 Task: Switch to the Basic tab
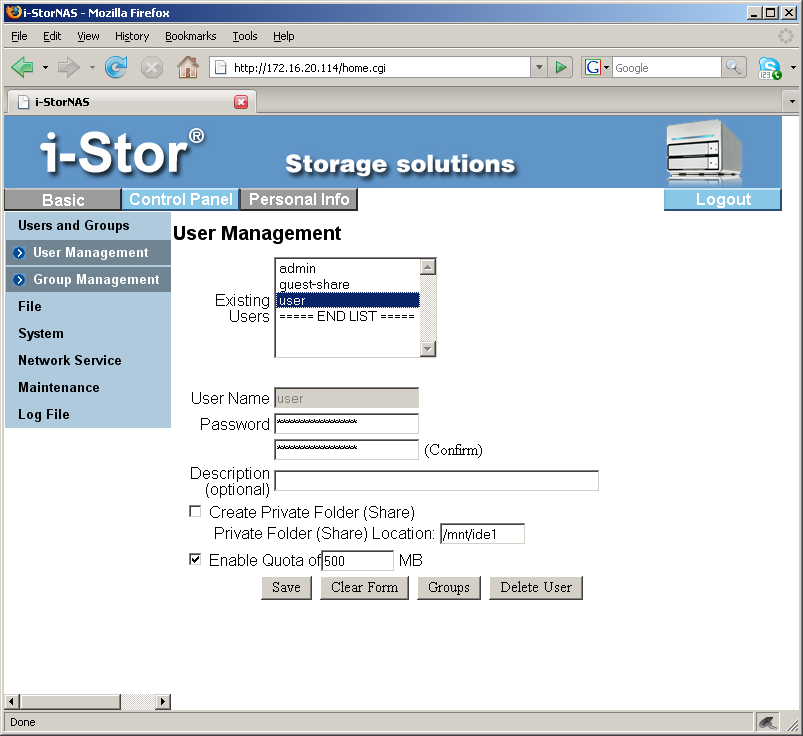coord(62,199)
